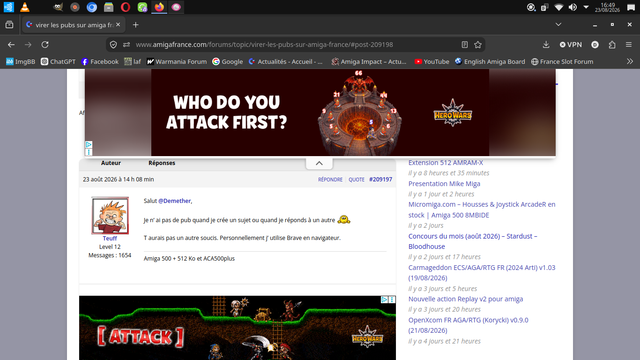Viewport: 640px width, 360px height.
Task: Open the Micromiga.com Housses & Joystick link
Action: coord(482,210)
